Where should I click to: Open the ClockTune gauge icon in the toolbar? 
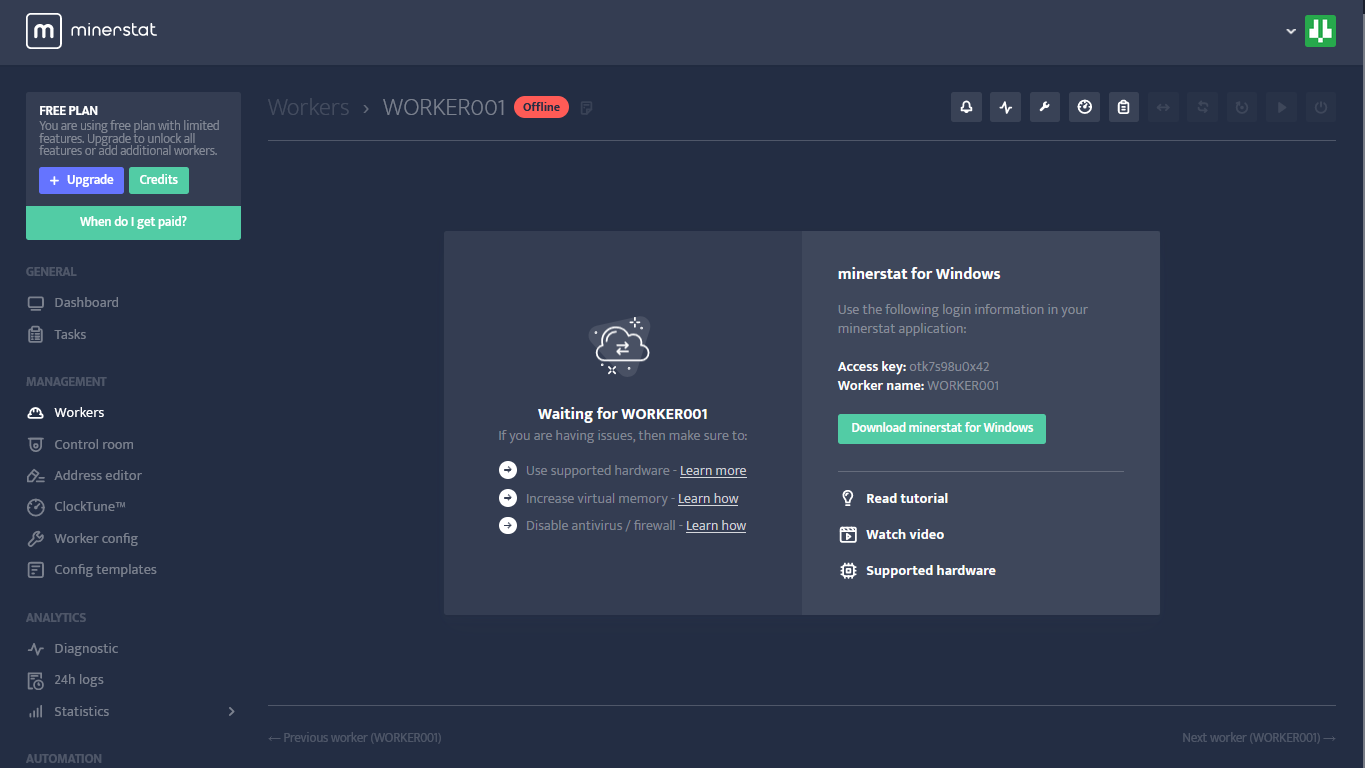point(1084,107)
